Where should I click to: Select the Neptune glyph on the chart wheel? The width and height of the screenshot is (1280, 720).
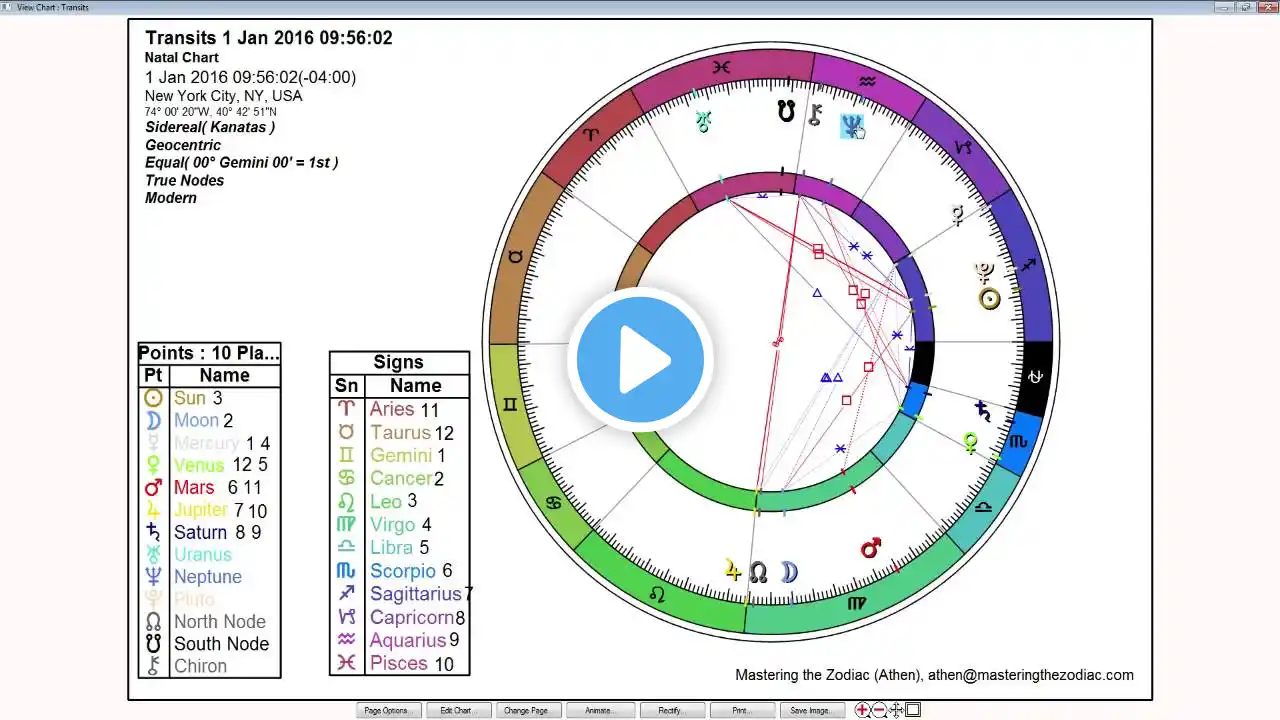coord(851,126)
